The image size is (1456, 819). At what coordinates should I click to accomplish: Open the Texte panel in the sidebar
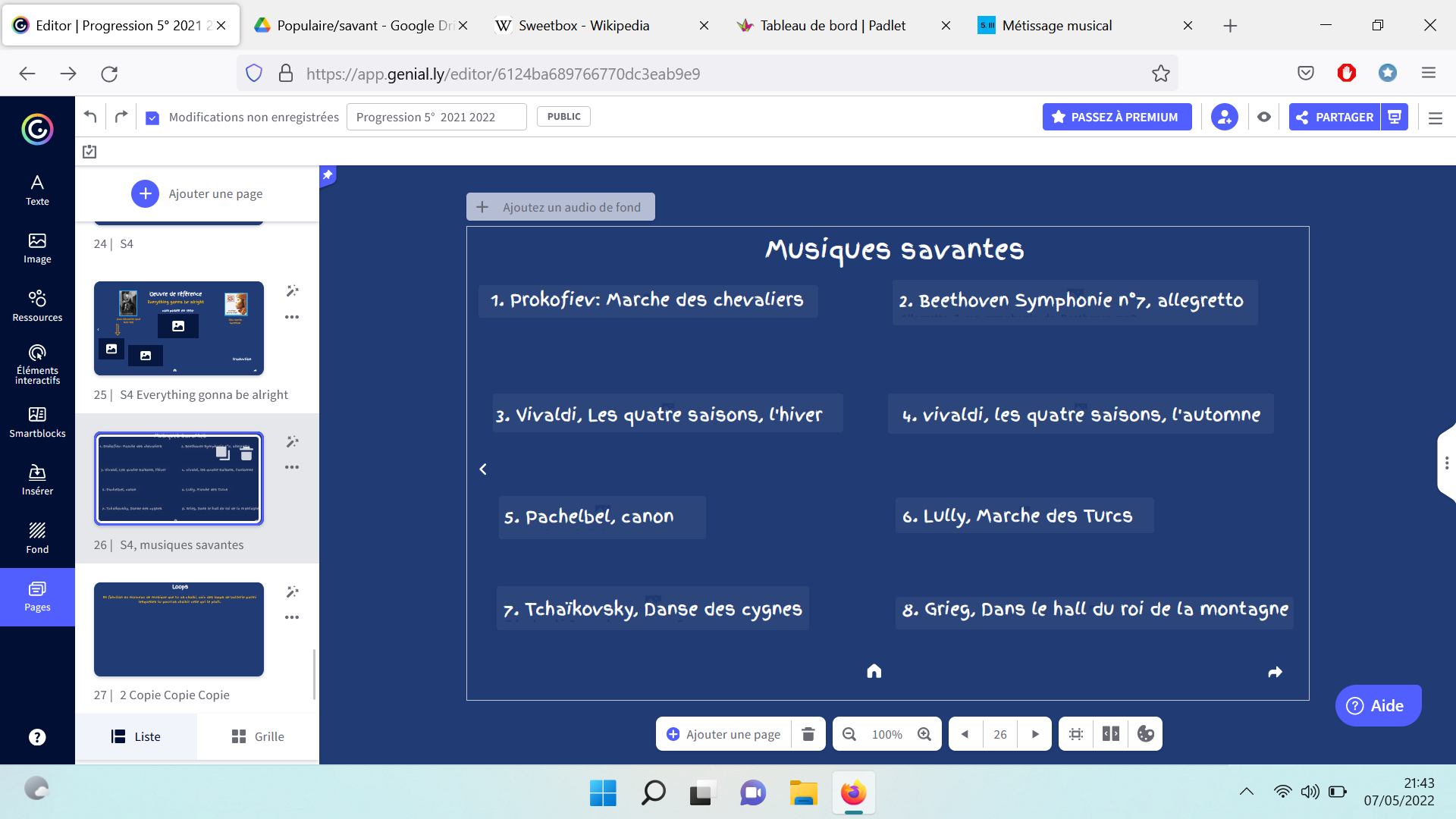click(36, 189)
